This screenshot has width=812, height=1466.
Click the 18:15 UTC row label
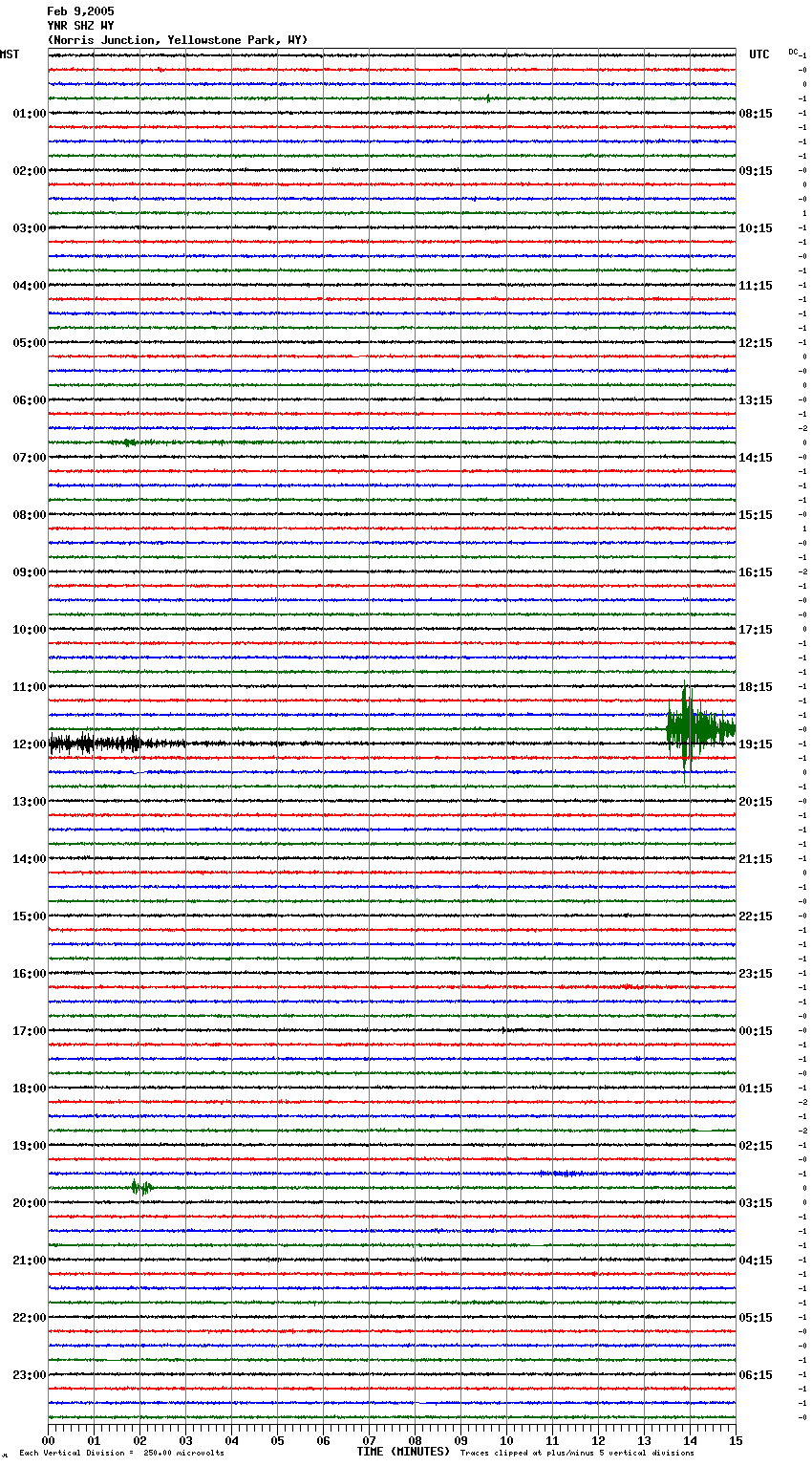pyautogui.click(x=756, y=687)
